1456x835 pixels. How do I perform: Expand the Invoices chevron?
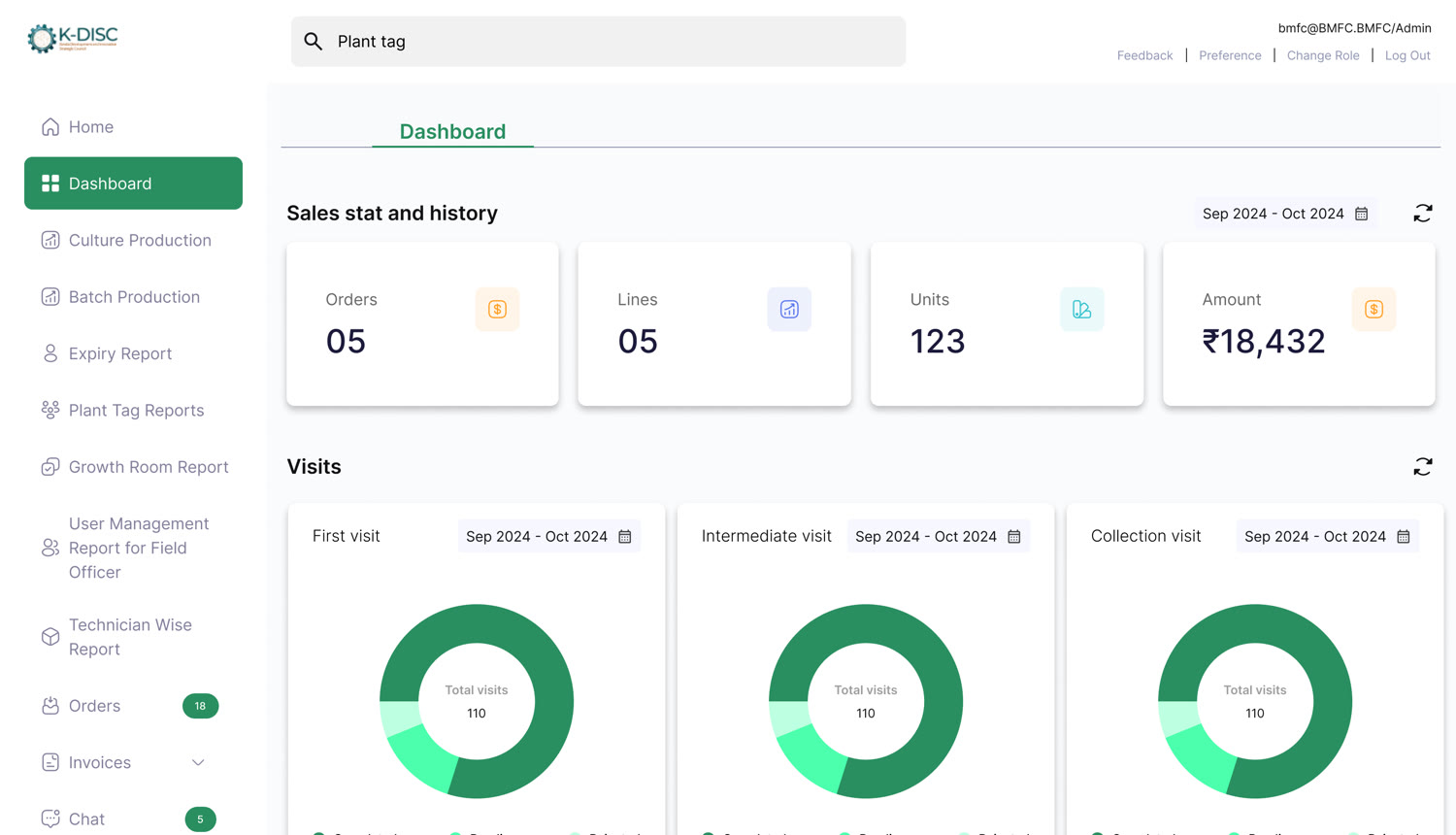[x=198, y=762]
